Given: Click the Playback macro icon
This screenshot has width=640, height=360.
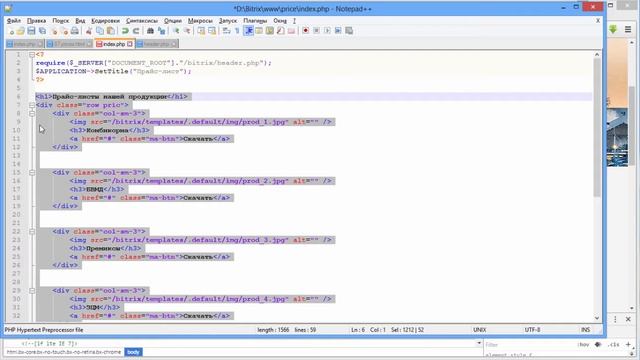Looking at the screenshot, I should pyautogui.click(x=327, y=31).
